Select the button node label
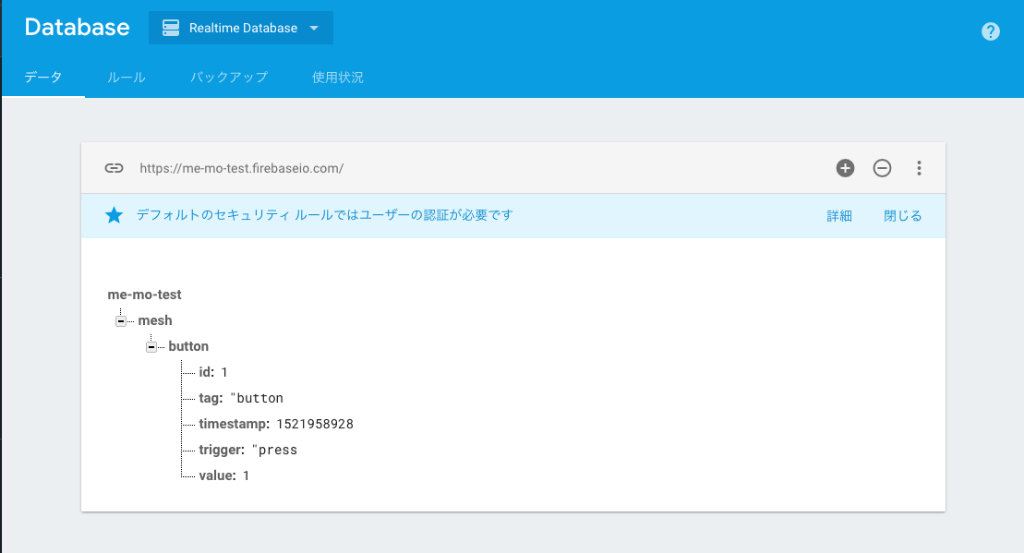The image size is (1024, 553). tap(188, 347)
